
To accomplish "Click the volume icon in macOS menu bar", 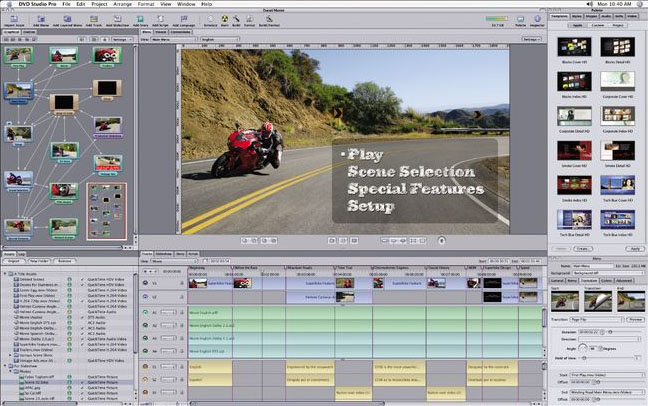I will tap(589, 4).
